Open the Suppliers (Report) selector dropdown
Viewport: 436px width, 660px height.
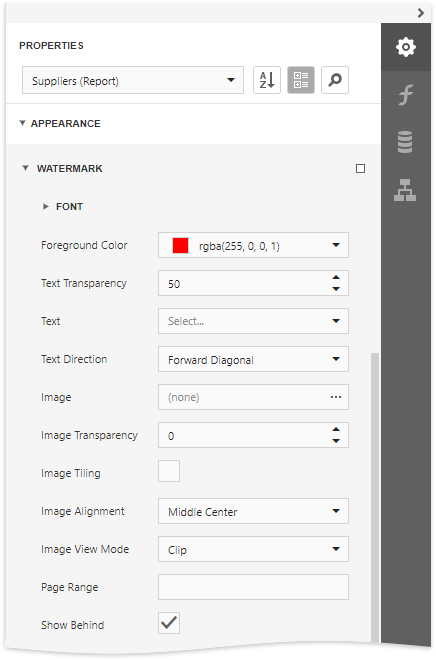[x=133, y=80]
